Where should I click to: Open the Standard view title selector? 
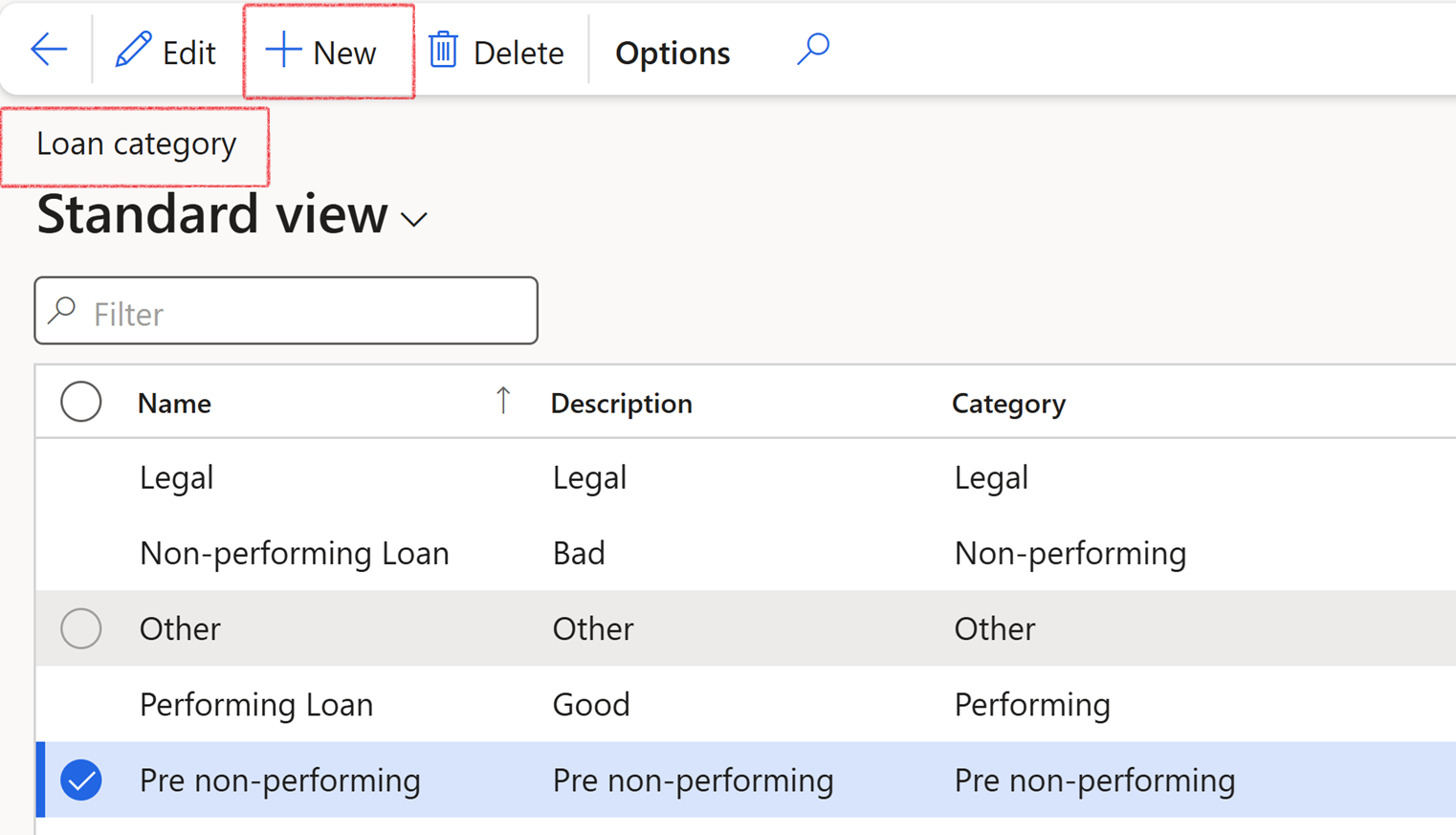211,214
